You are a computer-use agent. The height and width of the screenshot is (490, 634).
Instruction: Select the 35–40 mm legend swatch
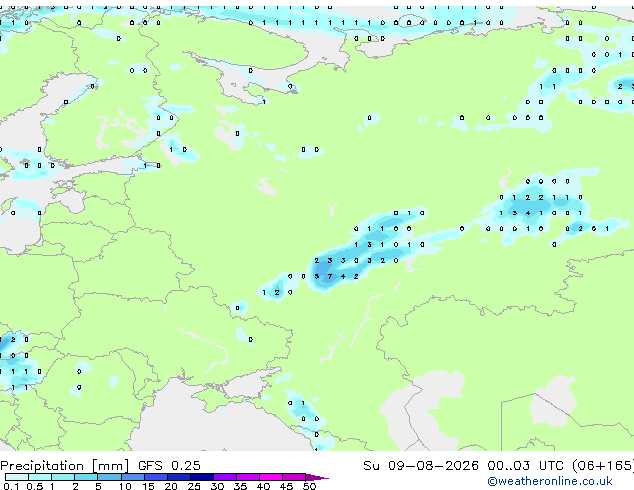[x=248, y=477]
